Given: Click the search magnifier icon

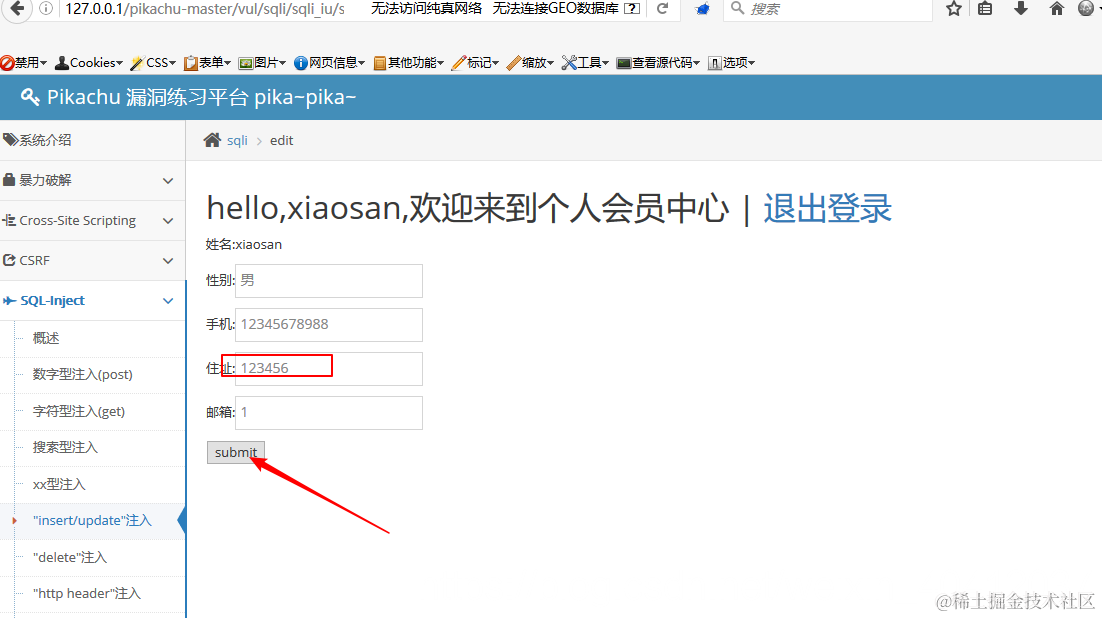Looking at the screenshot, I should [x=737, y=8].
